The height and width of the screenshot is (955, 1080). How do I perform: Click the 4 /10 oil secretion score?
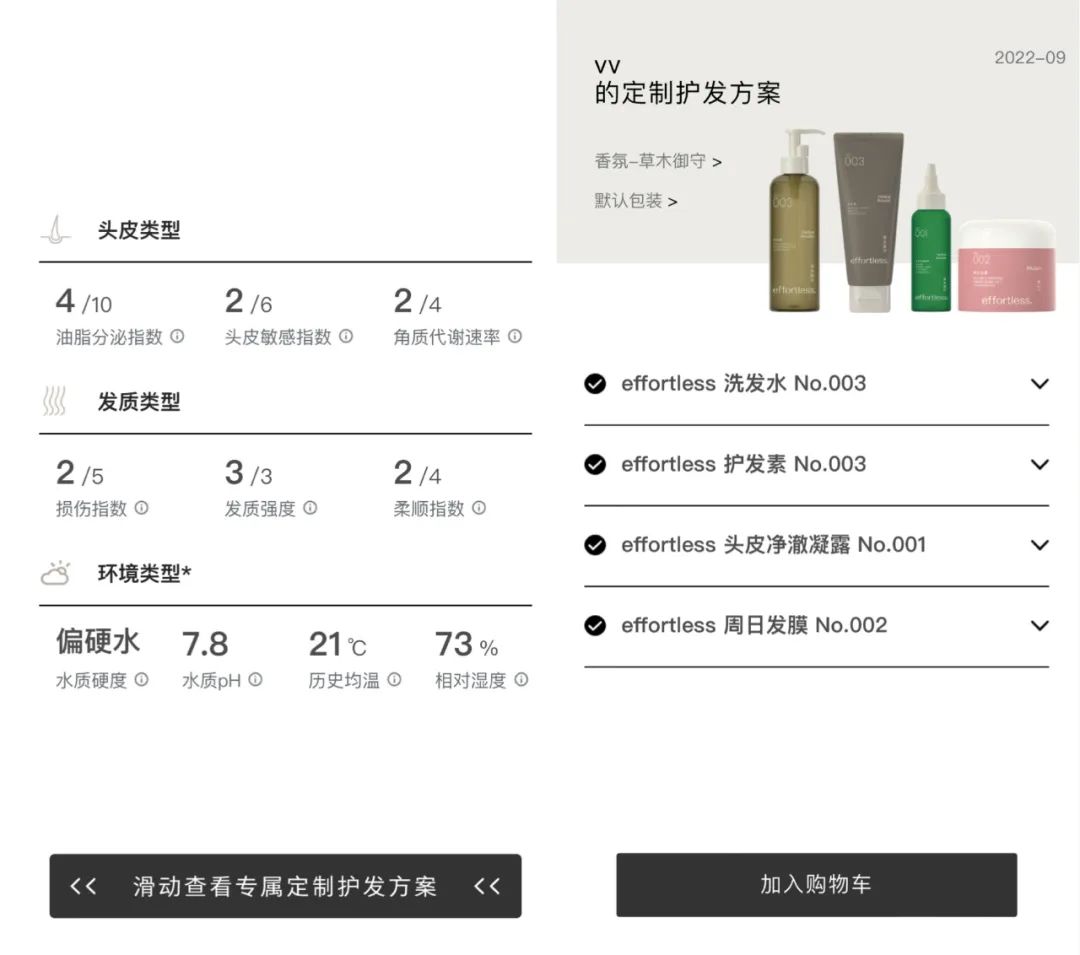point(83,301)
